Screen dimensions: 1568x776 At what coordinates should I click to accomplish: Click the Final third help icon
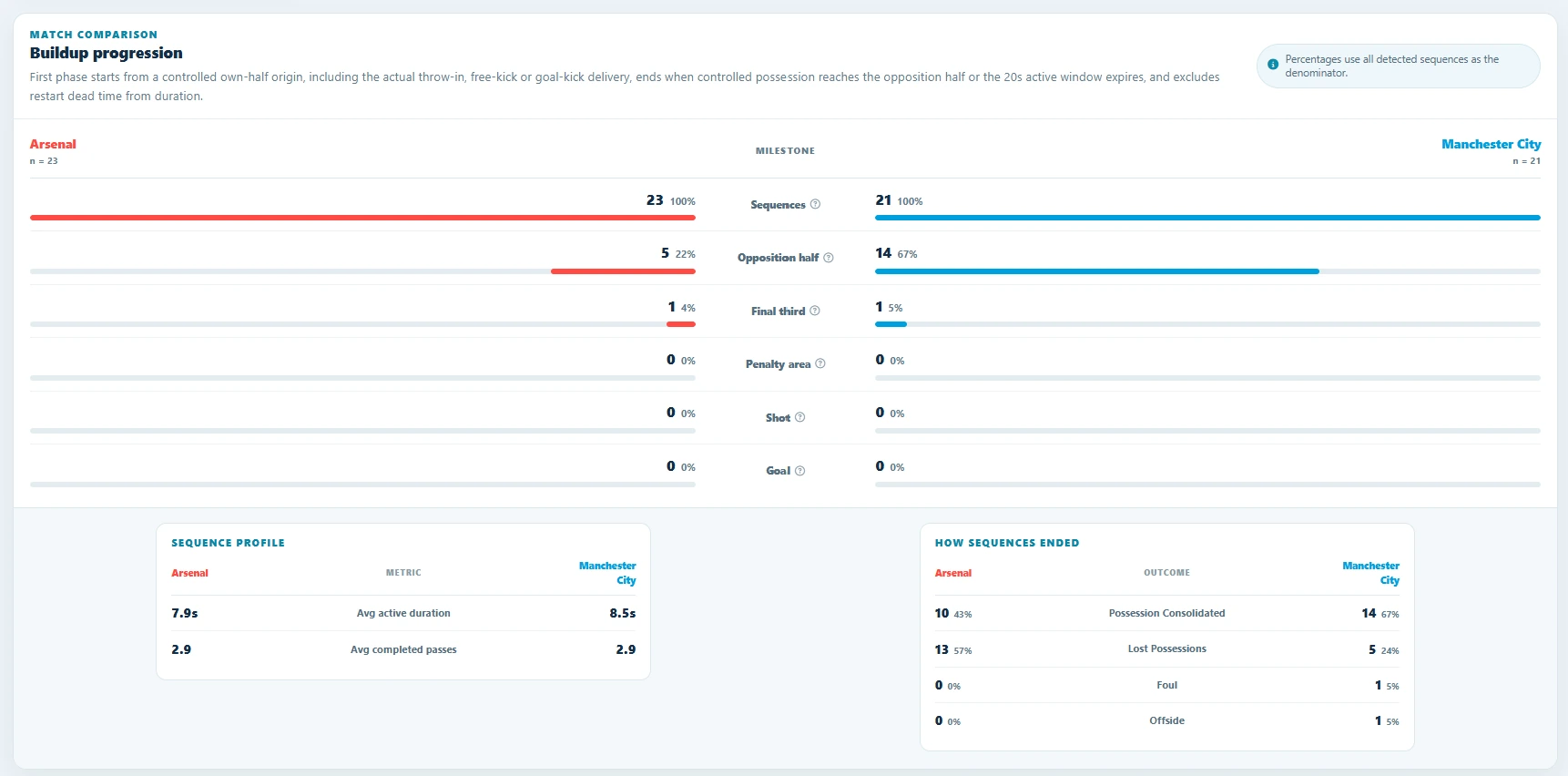point(815,311)
